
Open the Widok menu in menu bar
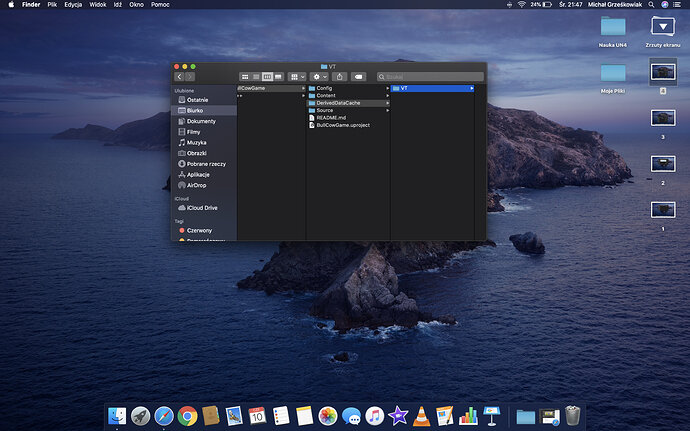[x=98, y=5]
